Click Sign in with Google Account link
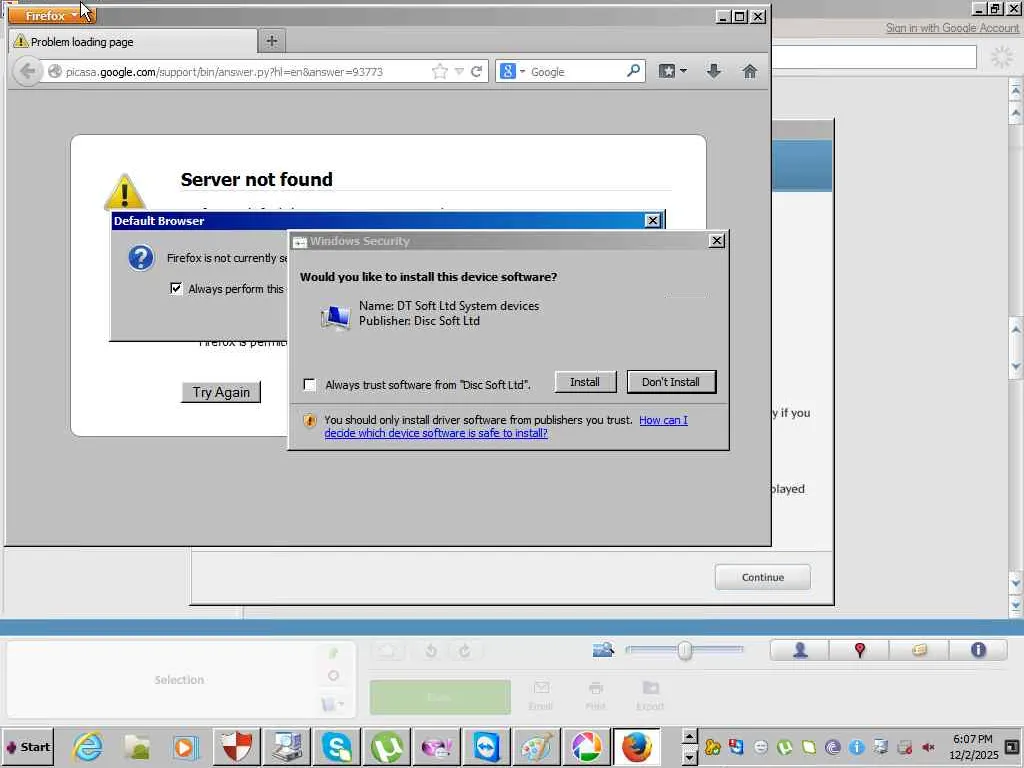Screen dimensions: 1024x768 (x=952, y=28)
